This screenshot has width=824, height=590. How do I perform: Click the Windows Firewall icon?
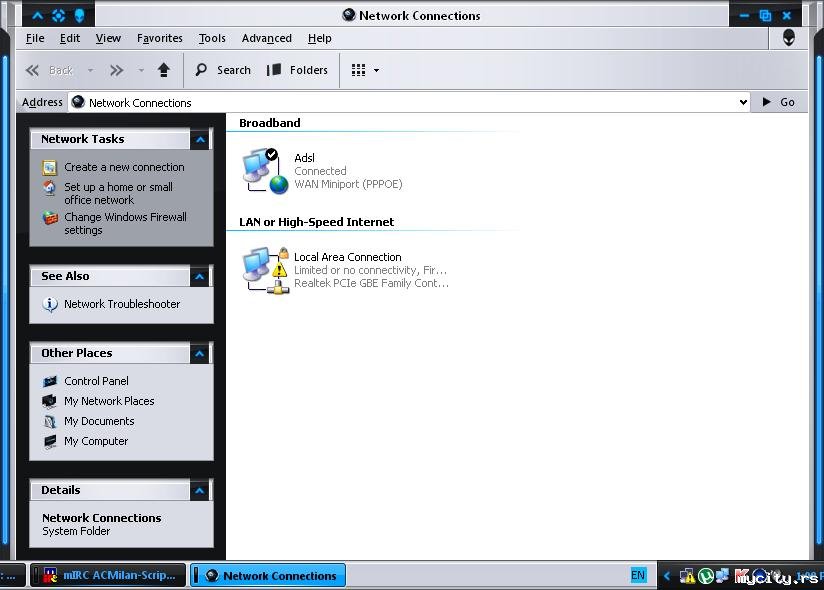50,218
